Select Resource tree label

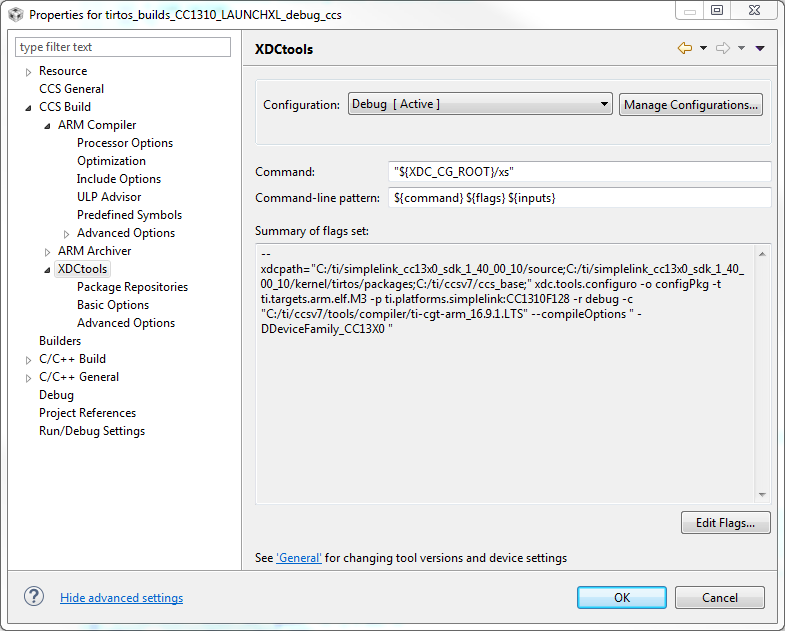coord(63,71)
